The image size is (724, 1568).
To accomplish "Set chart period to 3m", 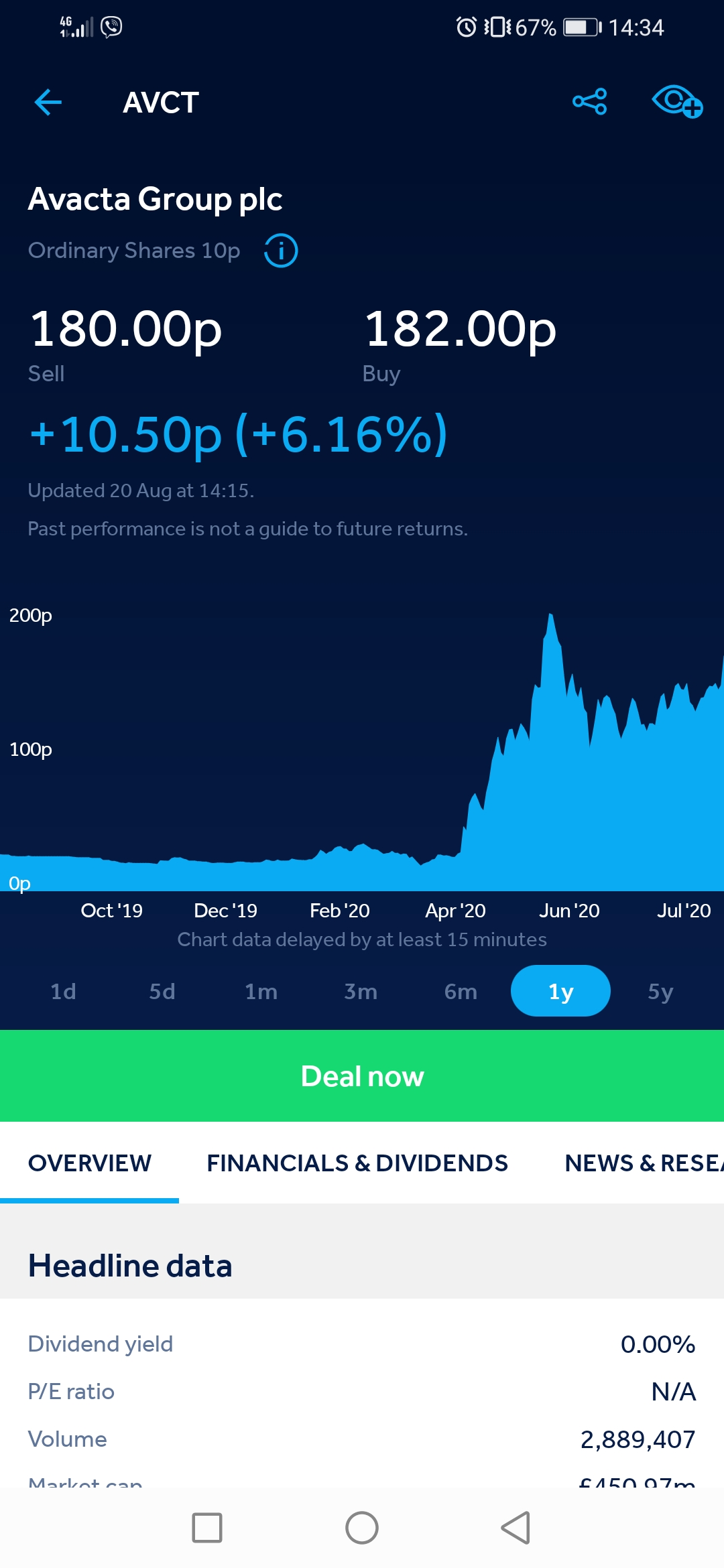I will click(361, 991).
